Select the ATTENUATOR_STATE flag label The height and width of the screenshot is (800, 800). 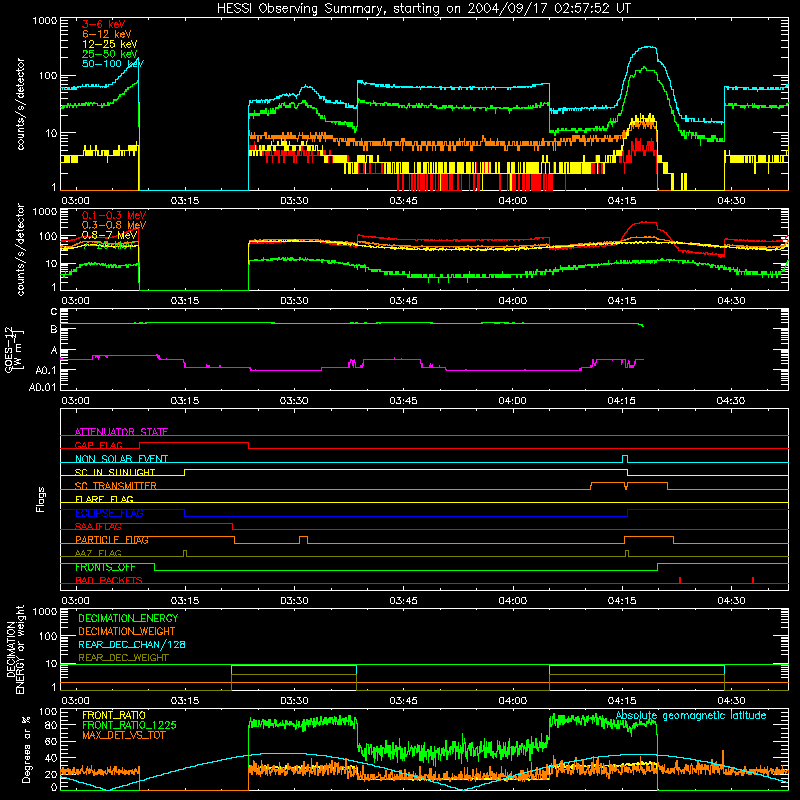pyautogui.click(x=121, y=432)
